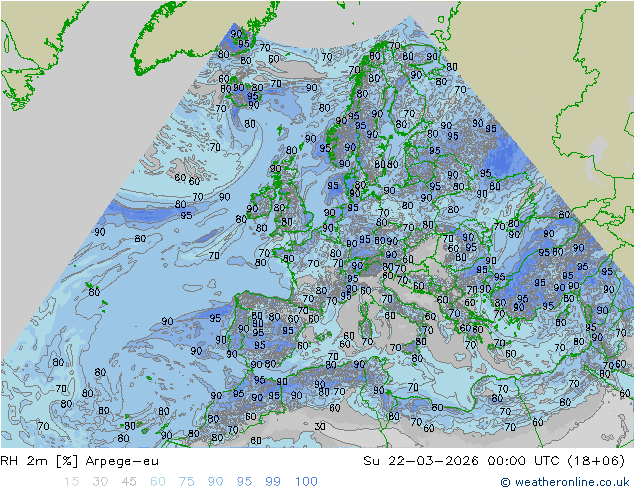Screen dimensions: 634x490
Task: Click the 60 value in the color legend
Action: click(x=158, y=482)
